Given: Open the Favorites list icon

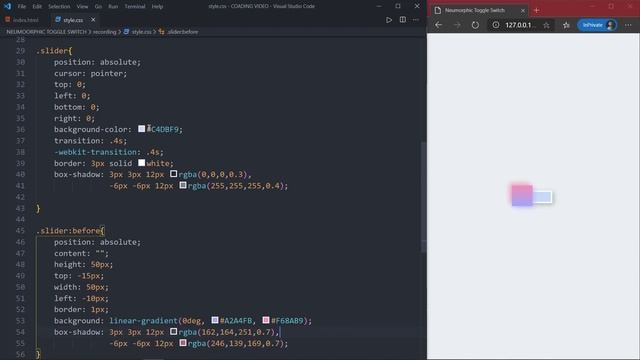Looking at the screenshot, I should click(x=566, y=25).
